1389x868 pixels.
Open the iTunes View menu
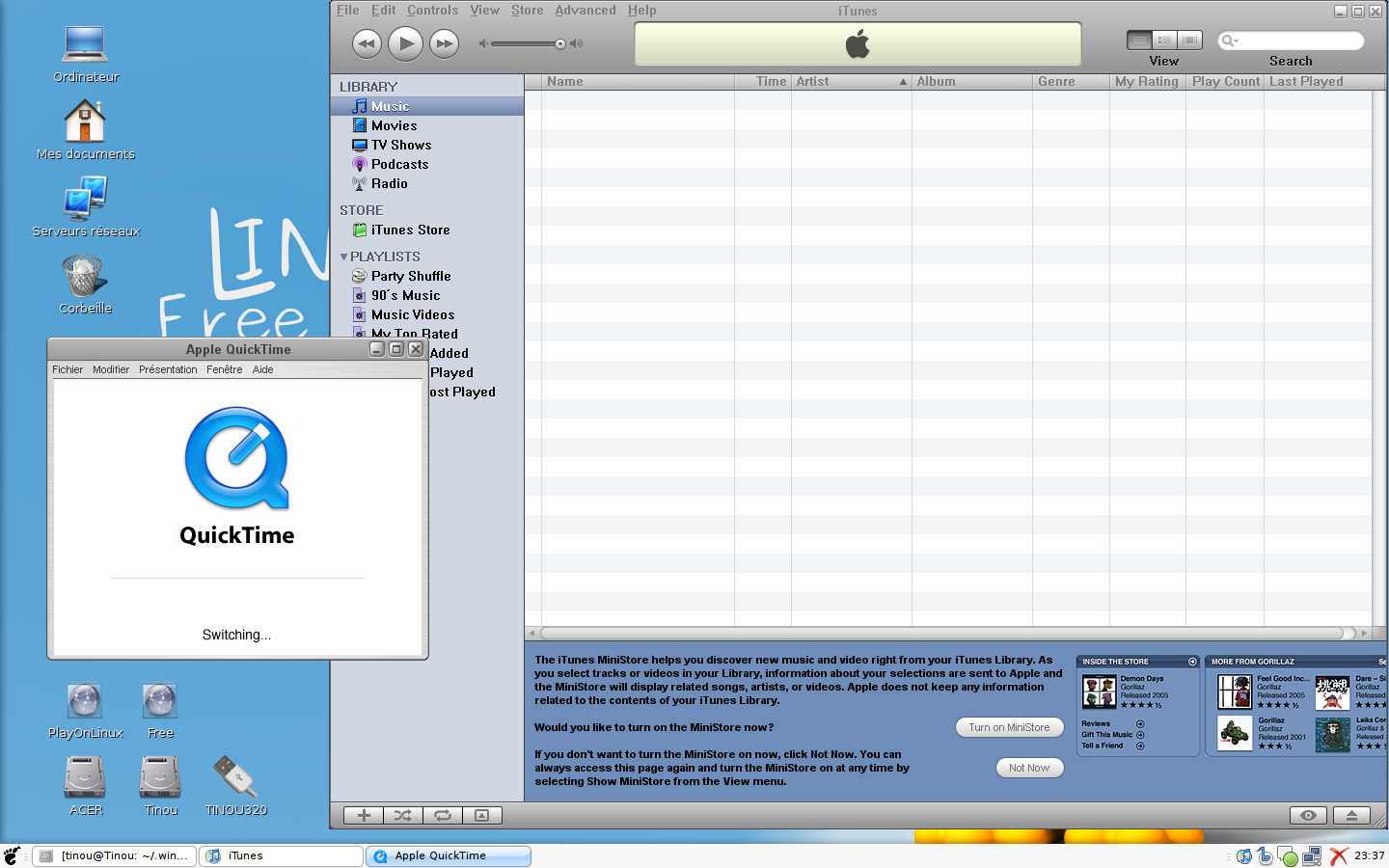coord(484,10)
